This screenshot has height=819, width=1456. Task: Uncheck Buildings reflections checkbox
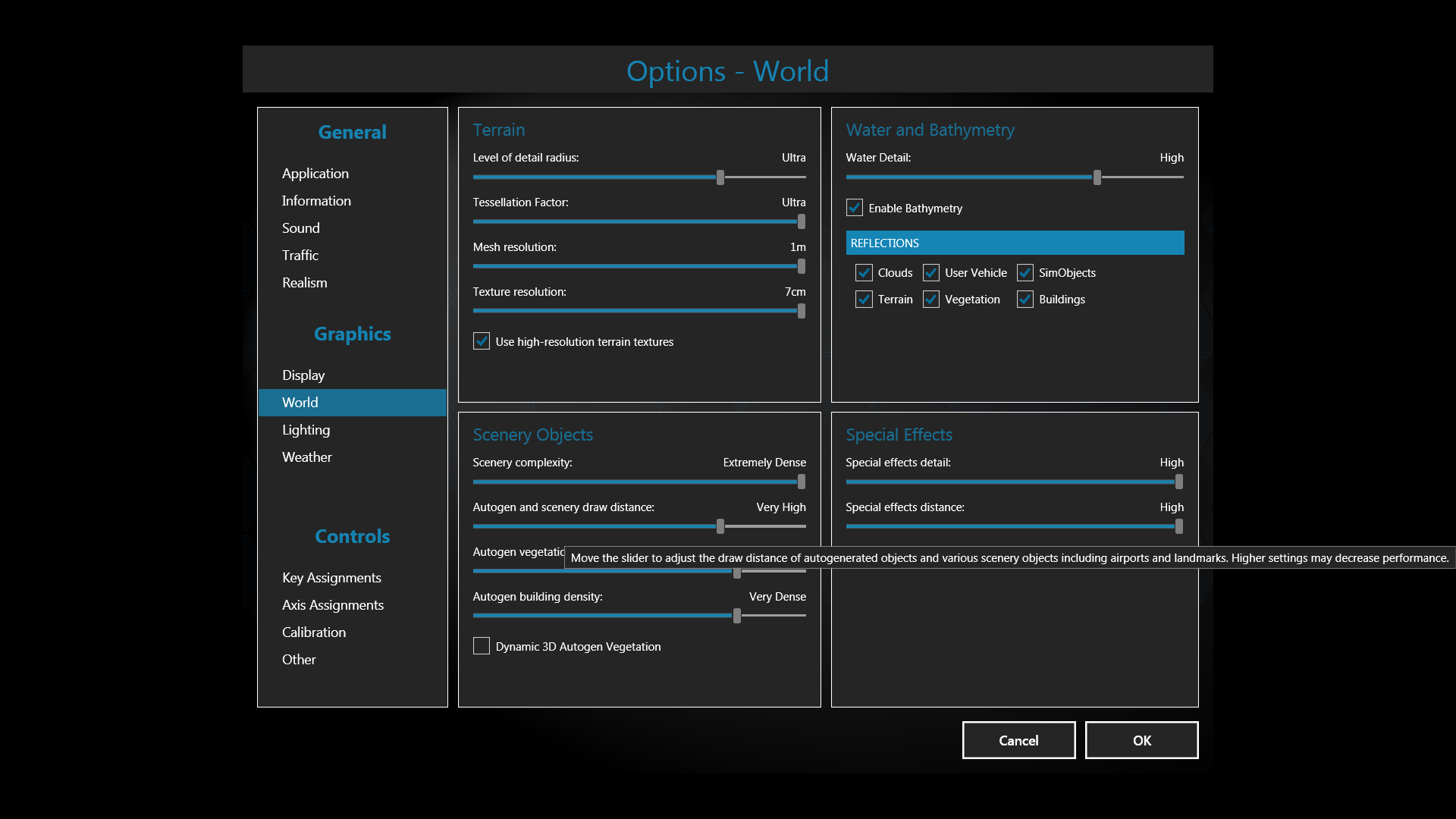(x=1025, y=300)
